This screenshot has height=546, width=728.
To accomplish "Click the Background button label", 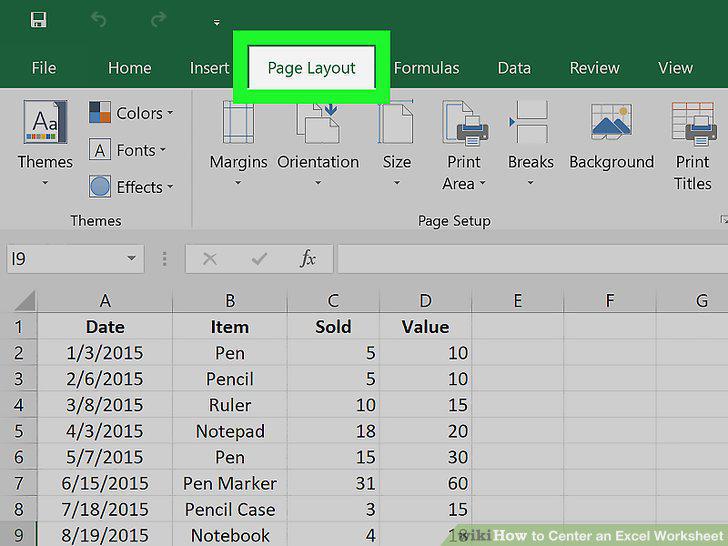I will [611, 162].
